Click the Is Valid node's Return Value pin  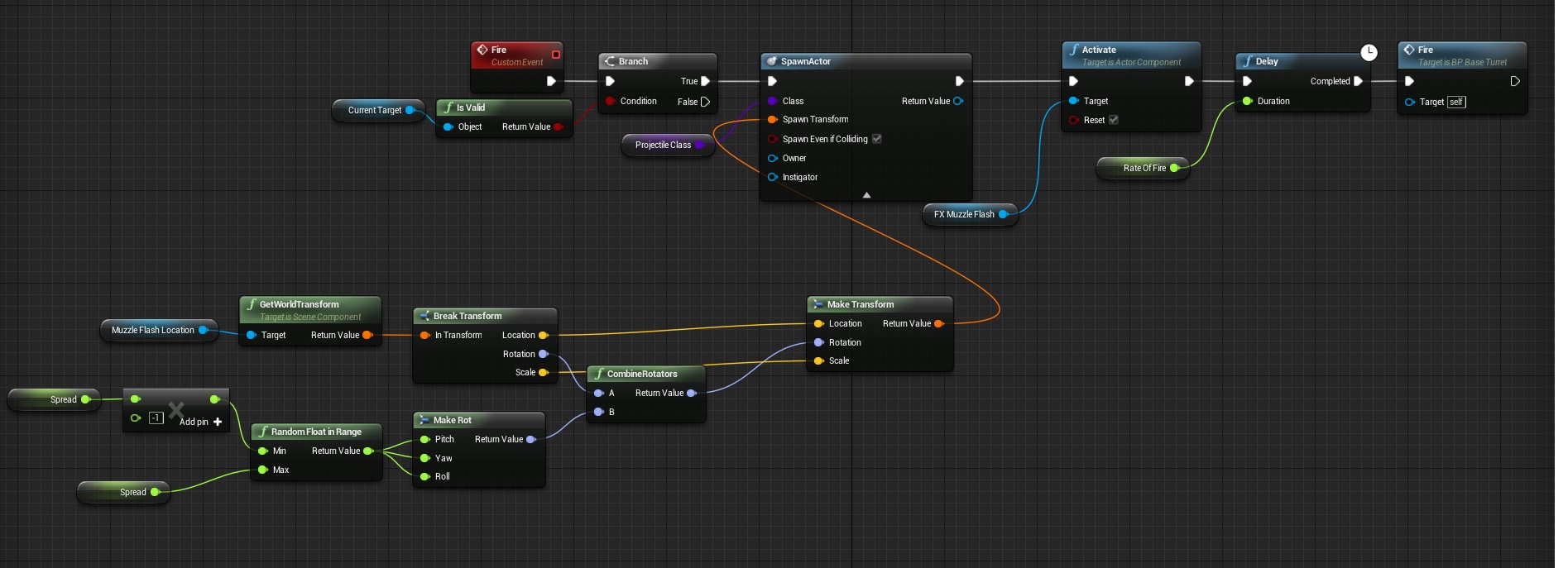pos(558,126)
